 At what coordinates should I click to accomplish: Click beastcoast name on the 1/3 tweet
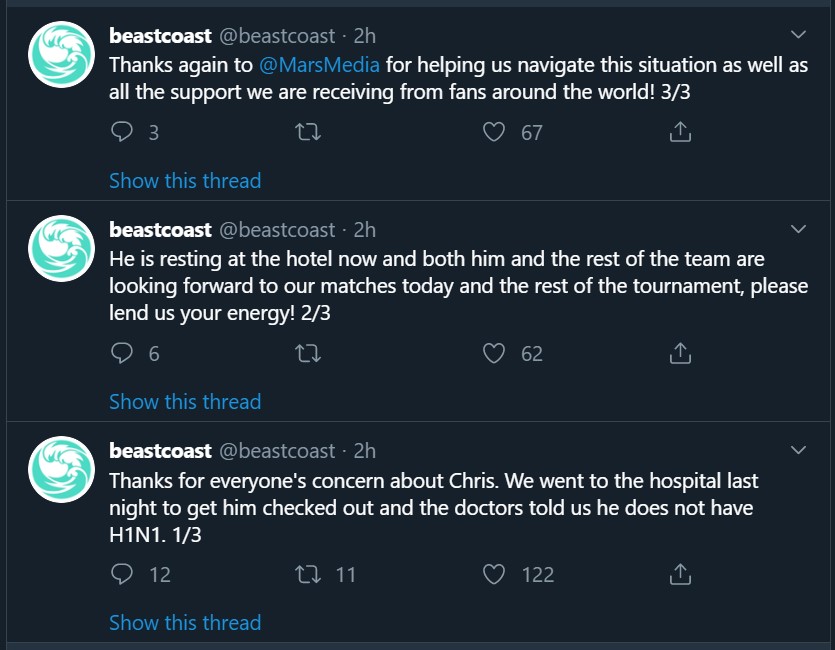(x=160, y=451)
